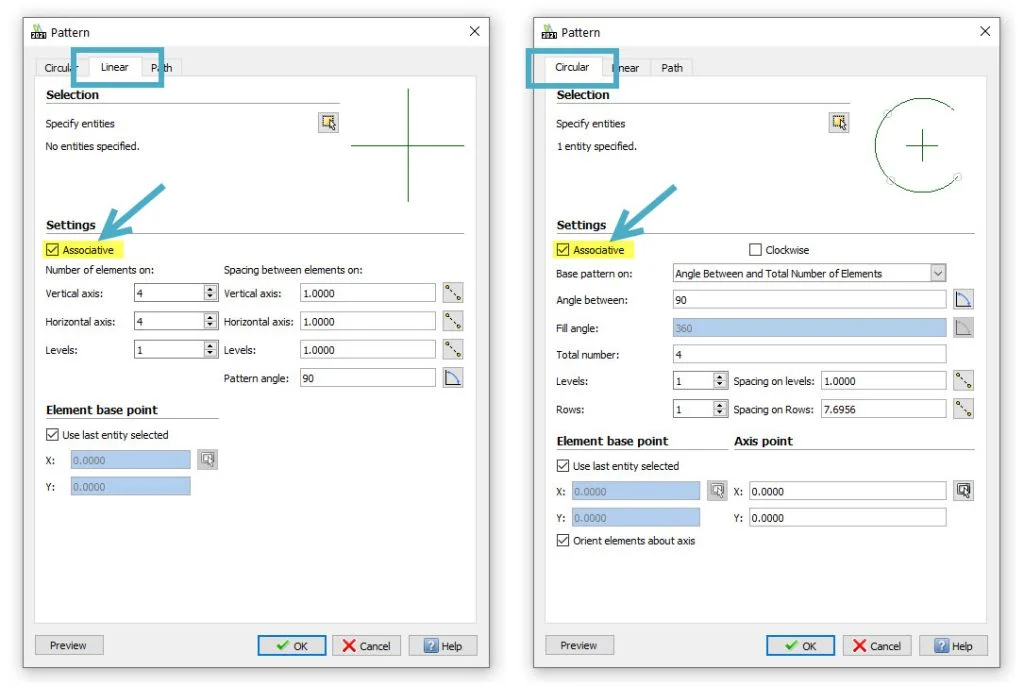Pick Horizontal axis spacing using its measure icon

tap(453, 321)
